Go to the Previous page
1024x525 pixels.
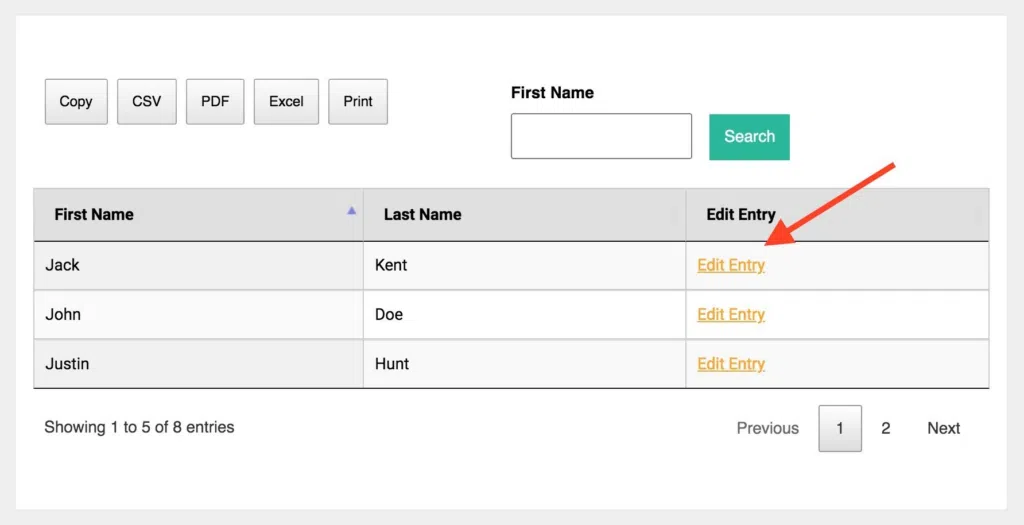click(x=767, y=428)
